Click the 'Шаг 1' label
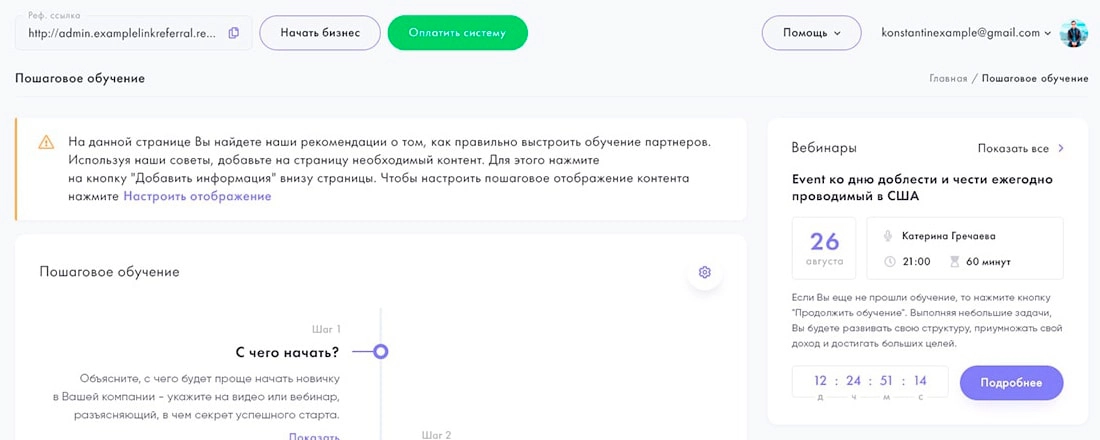The height and width of the screenshot is (440, 1100). click(326, 329)
